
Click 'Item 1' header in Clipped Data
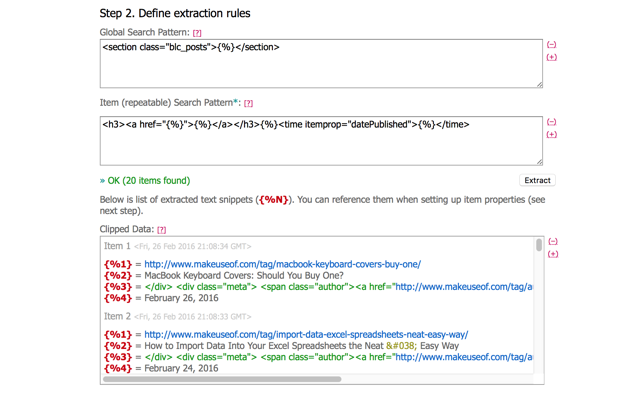[117, 246]
